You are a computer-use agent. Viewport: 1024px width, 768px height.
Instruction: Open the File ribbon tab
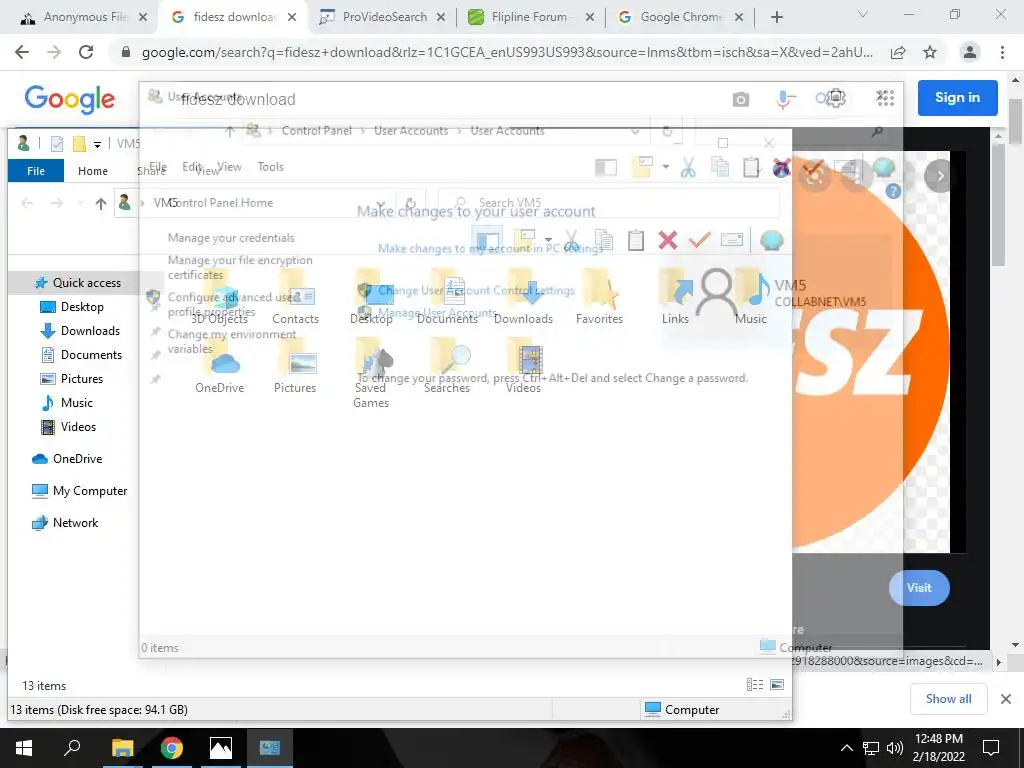[x=36, y=171]
